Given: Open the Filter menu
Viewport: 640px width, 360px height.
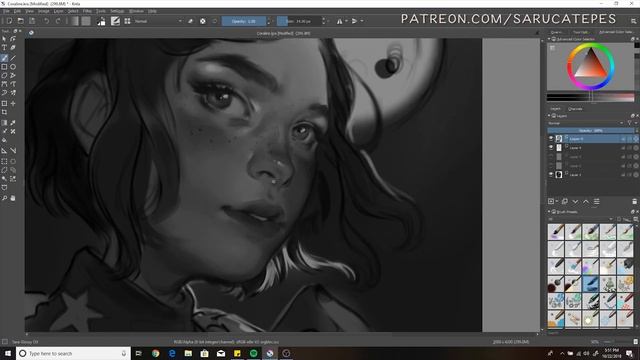Looking at the screenshot, I should pyautogui.click(x=87, y=11).
